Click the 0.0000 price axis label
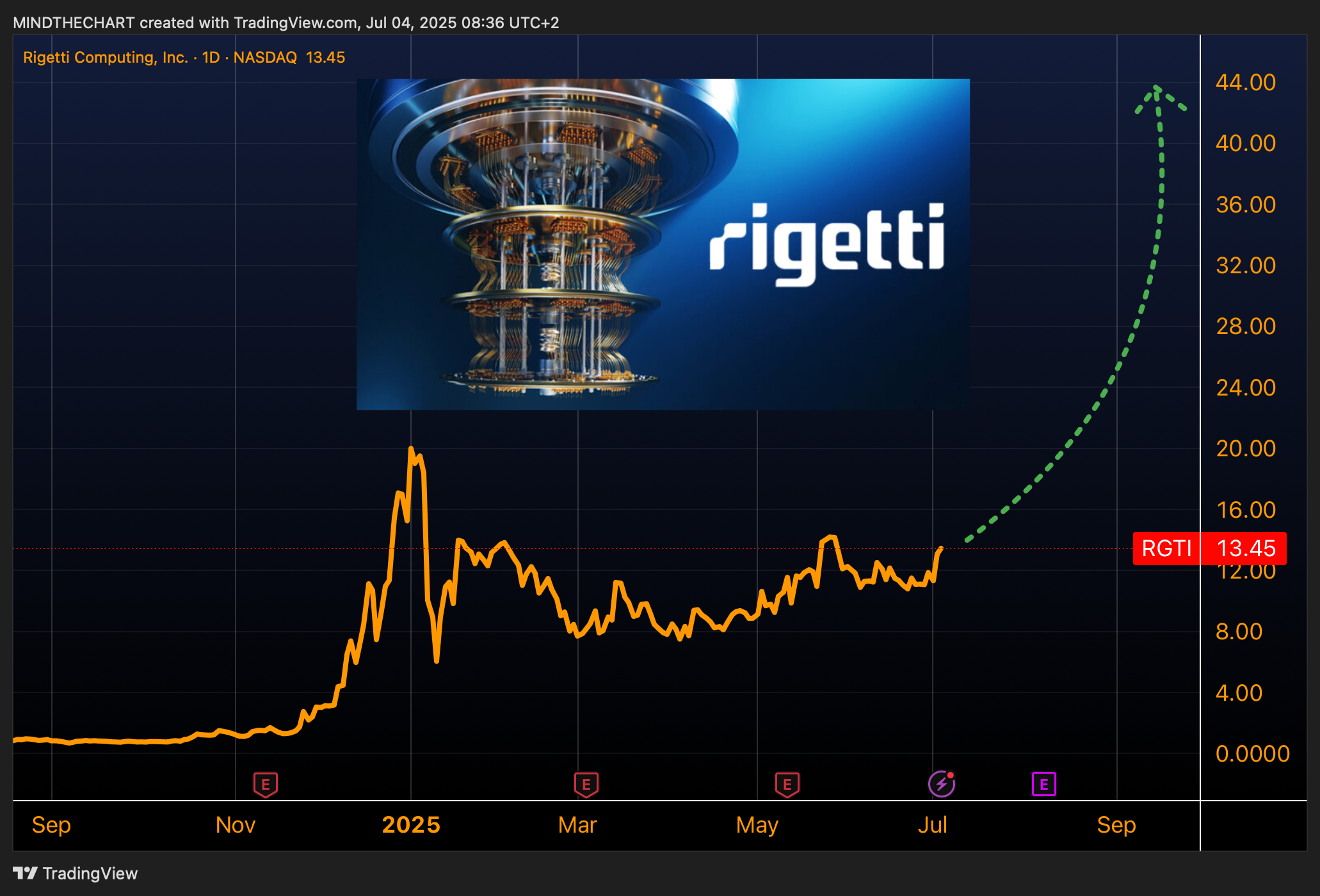Image resolution: width=1320 pixels, height=896 pixels. (x=1253, y=754)
